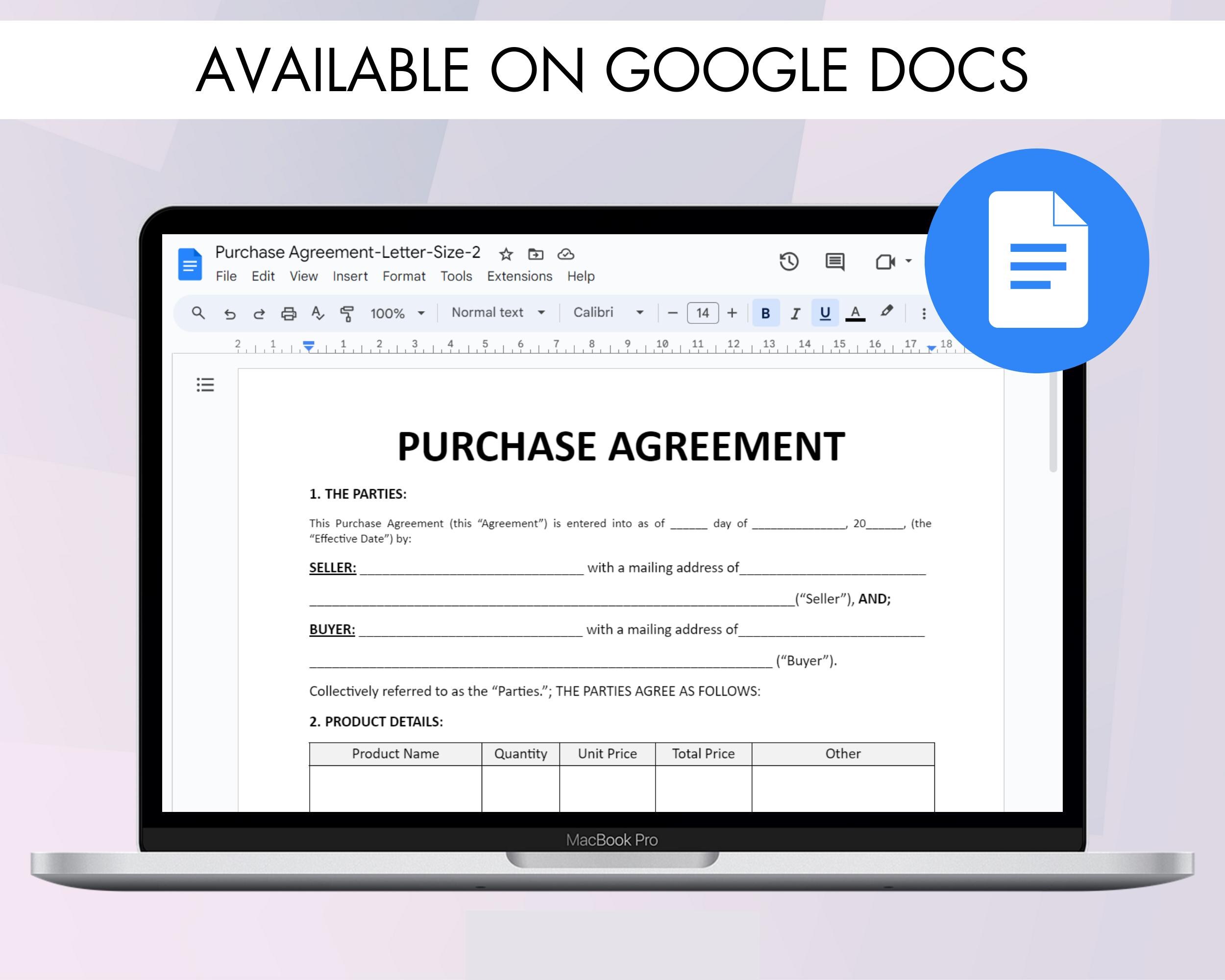Open the Calibri font dropdown

coord(609,313)
